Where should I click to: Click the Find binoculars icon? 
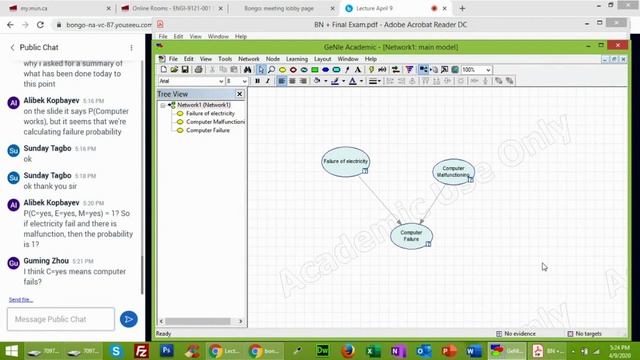(248, 70)
